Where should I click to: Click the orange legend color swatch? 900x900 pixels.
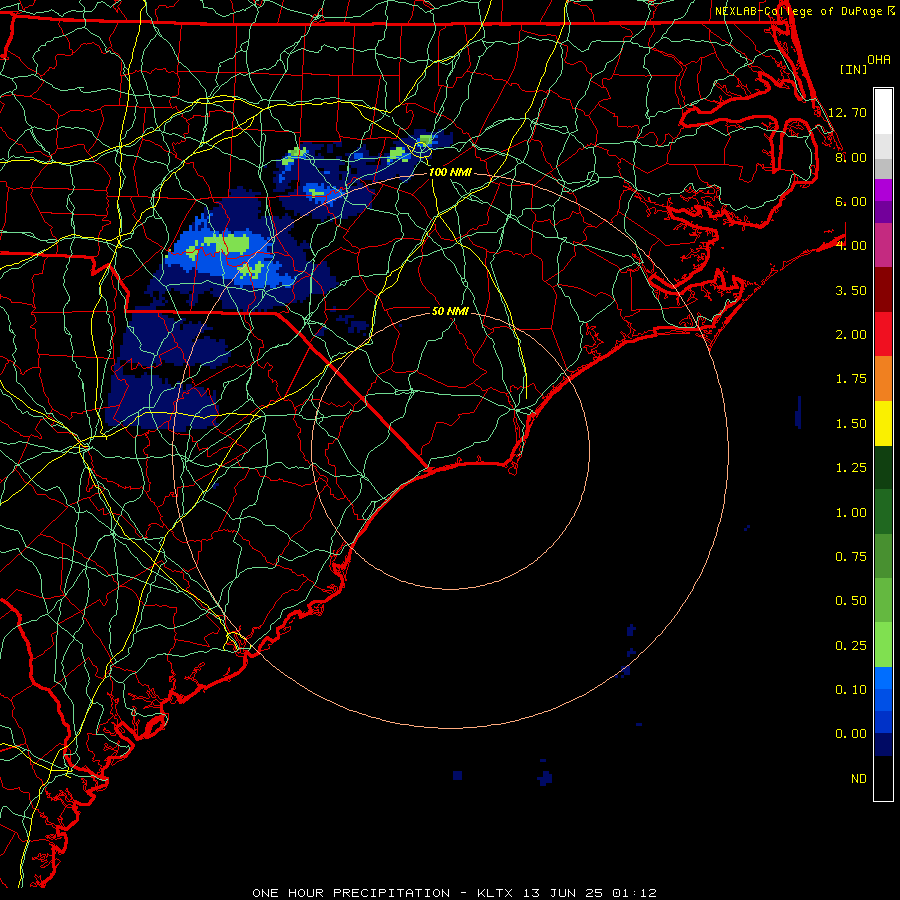coord(883,379)
